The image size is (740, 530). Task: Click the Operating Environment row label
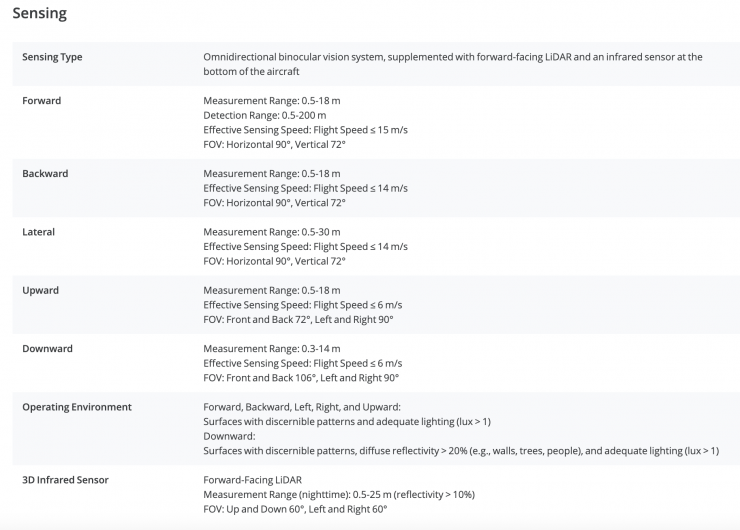pos(76,407)
